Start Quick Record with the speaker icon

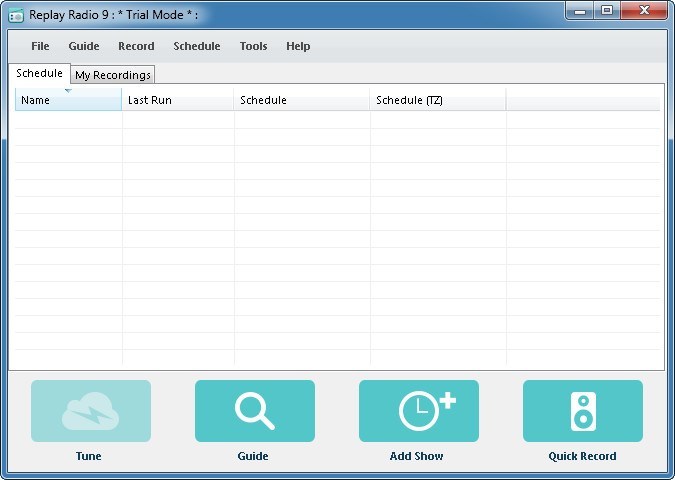582,411
